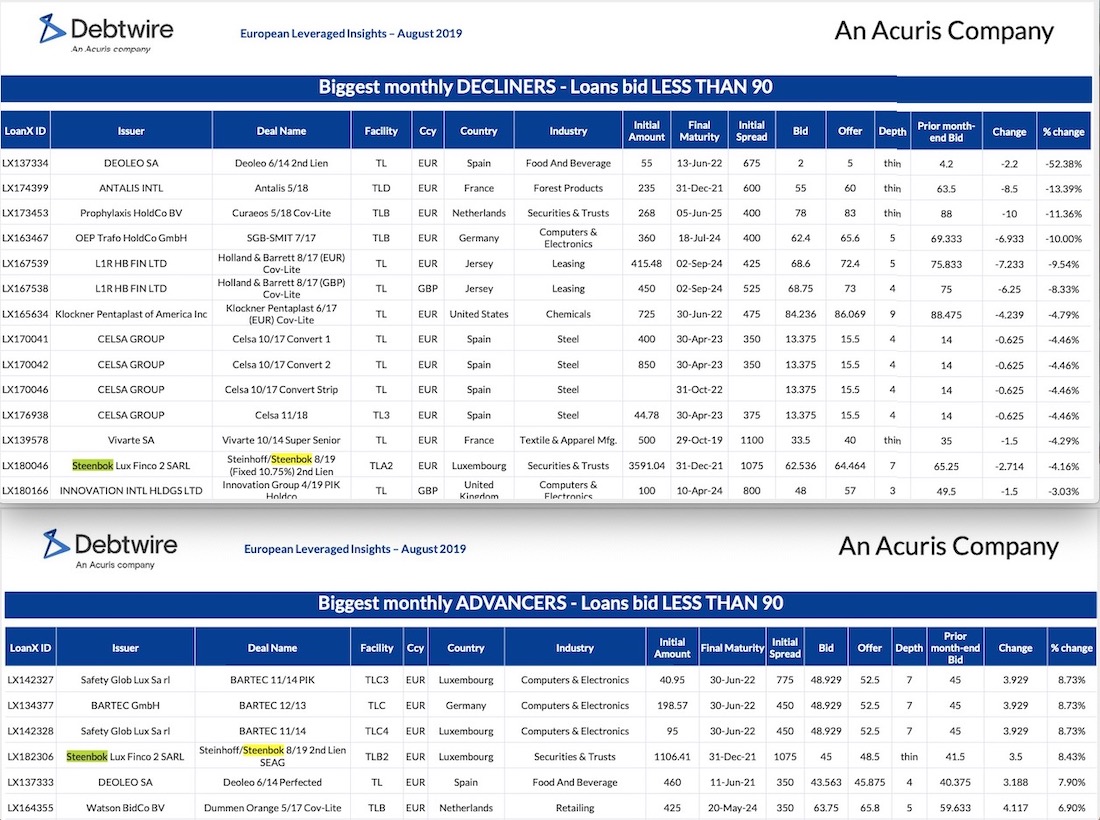Image resolution: width=1100 pixels, height=820 pixels.
Task: Select the 6.90% change value for Watson BidCo
Action: [x=1071, y=807]
